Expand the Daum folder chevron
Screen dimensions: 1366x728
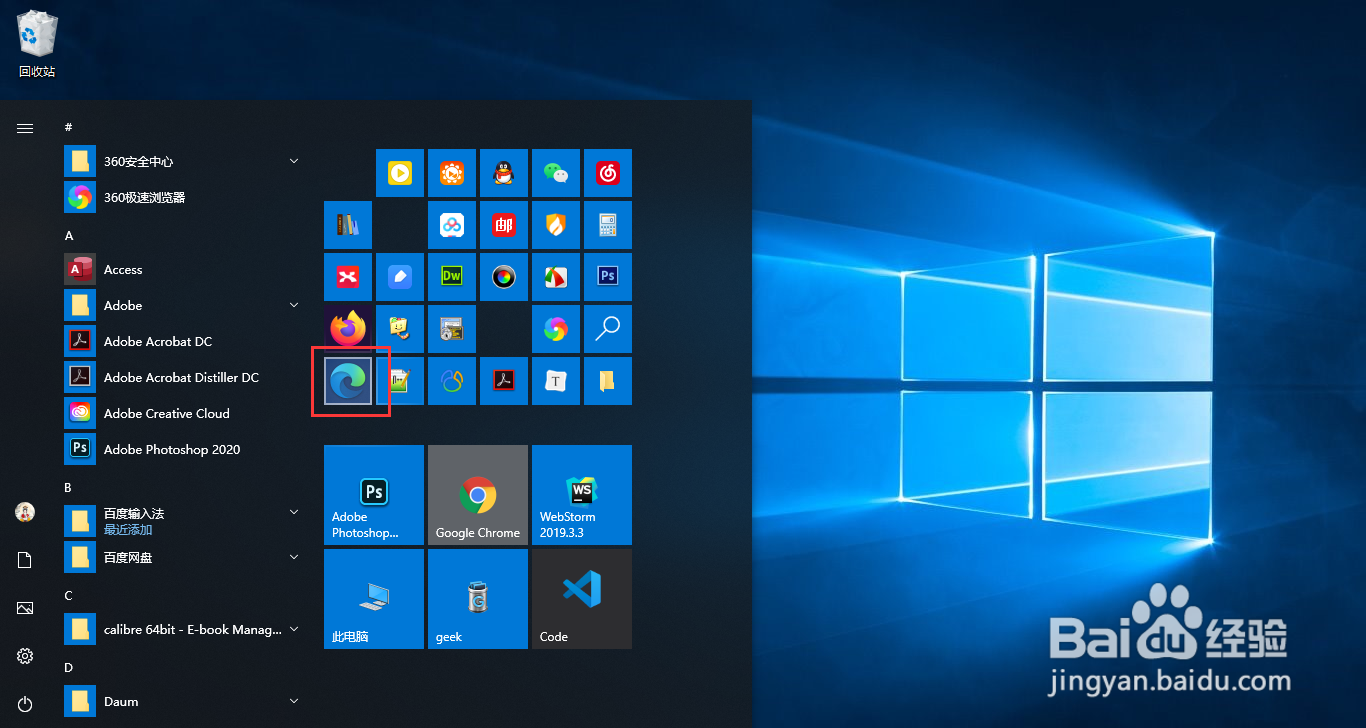click(294, 701)
